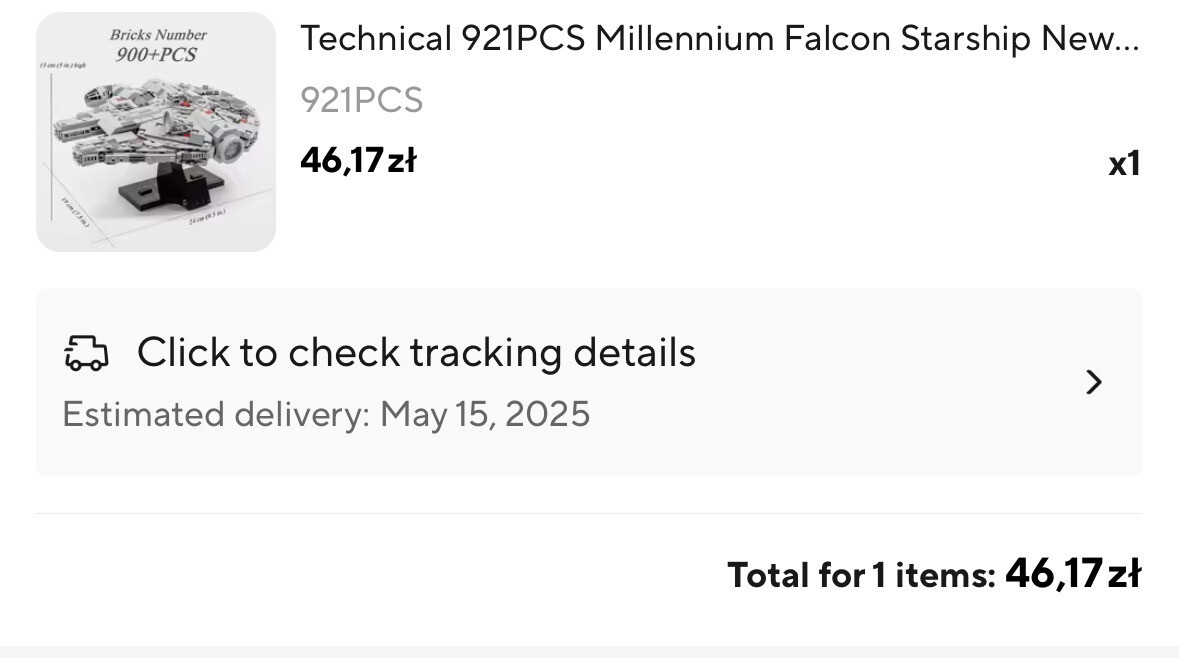Image resolution: width=1179 pixels, height=658 pixels.
Task: Open the Millennium Falcon product thumbnail
Action: (x=156, y=132)
